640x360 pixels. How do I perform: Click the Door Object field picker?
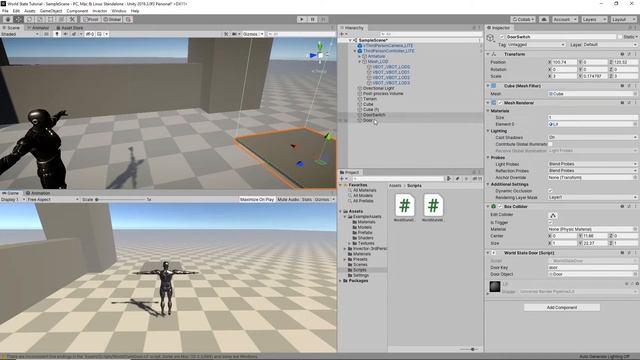[x=635, y=274]
